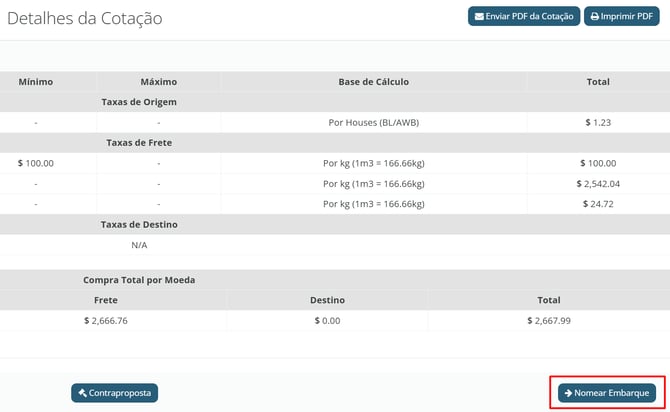Select the Taxas de Origem section row

(139, 102)
